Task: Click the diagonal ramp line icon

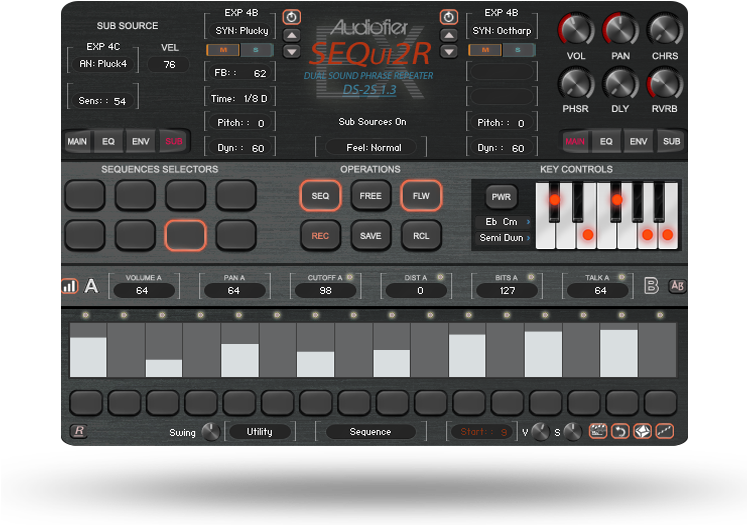Action: click(x=665, y=431)
